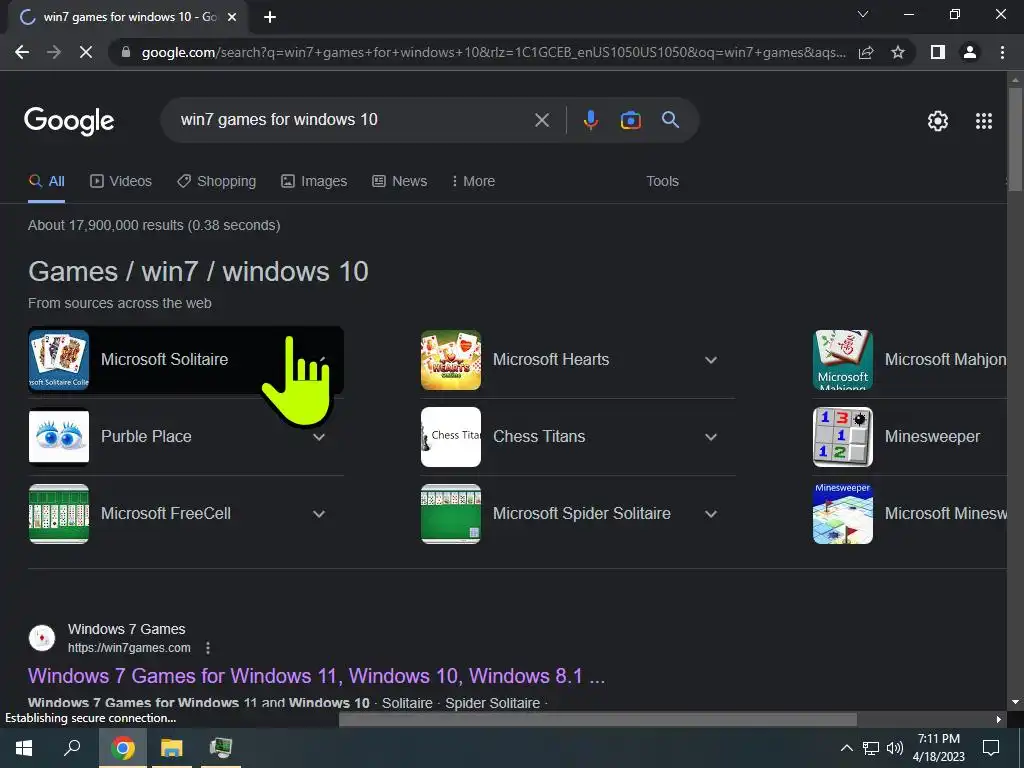Image resolution: width=1024 pixels, height=768 pixels.
Task: Open Google quick settings gear
Action: coord(938,121)
